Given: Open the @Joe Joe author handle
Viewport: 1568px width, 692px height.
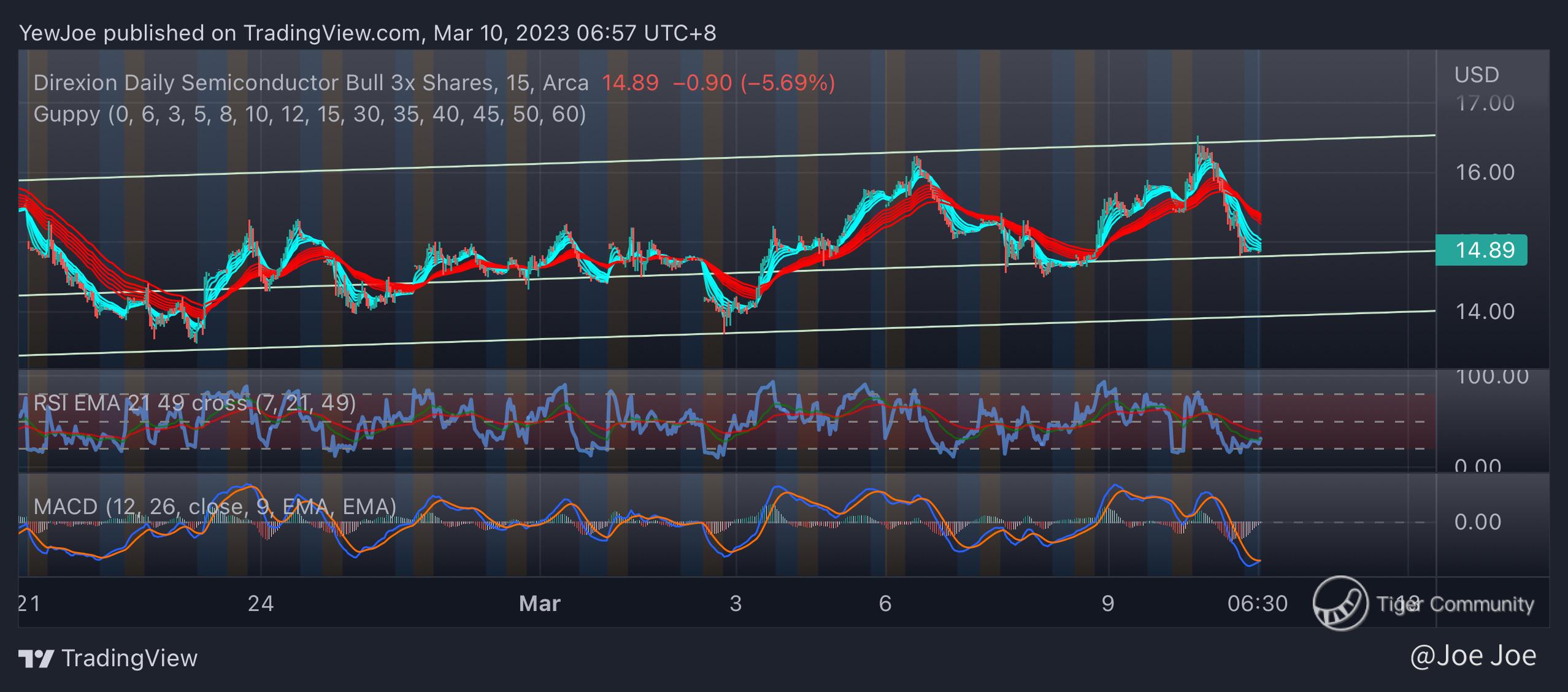Looking at the screenshot, I should [1473, 656].
